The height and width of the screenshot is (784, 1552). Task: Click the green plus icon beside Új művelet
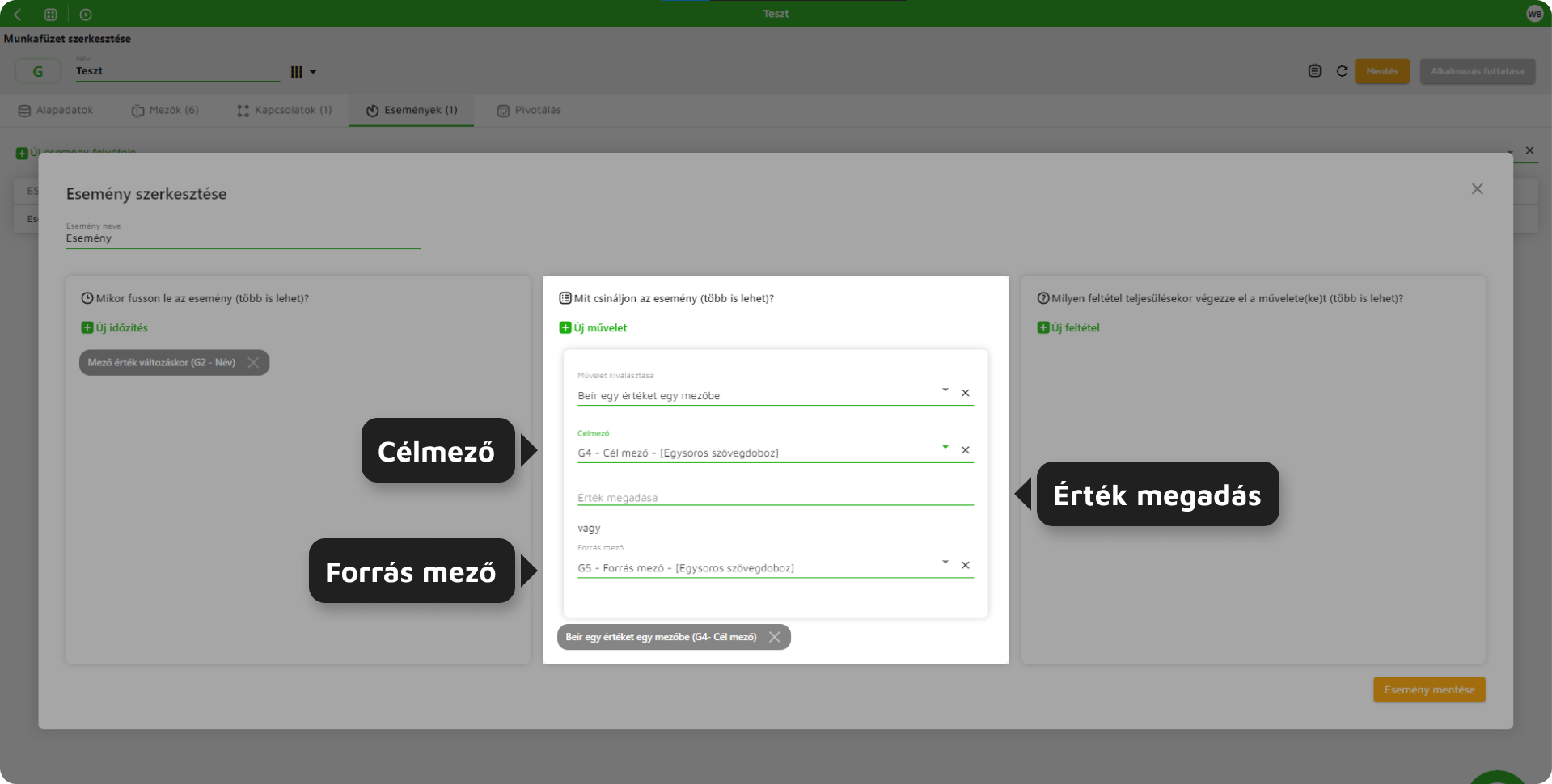(x=565, y=327)
